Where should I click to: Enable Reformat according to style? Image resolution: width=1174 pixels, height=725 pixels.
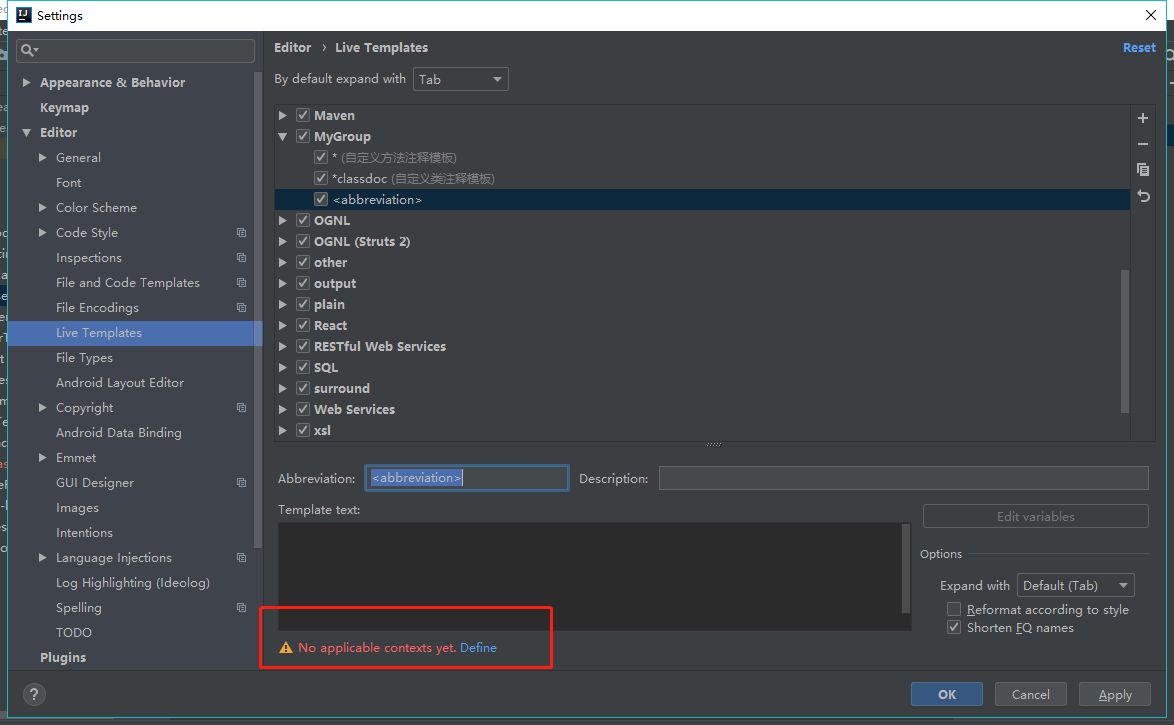[x=954, y=609]
